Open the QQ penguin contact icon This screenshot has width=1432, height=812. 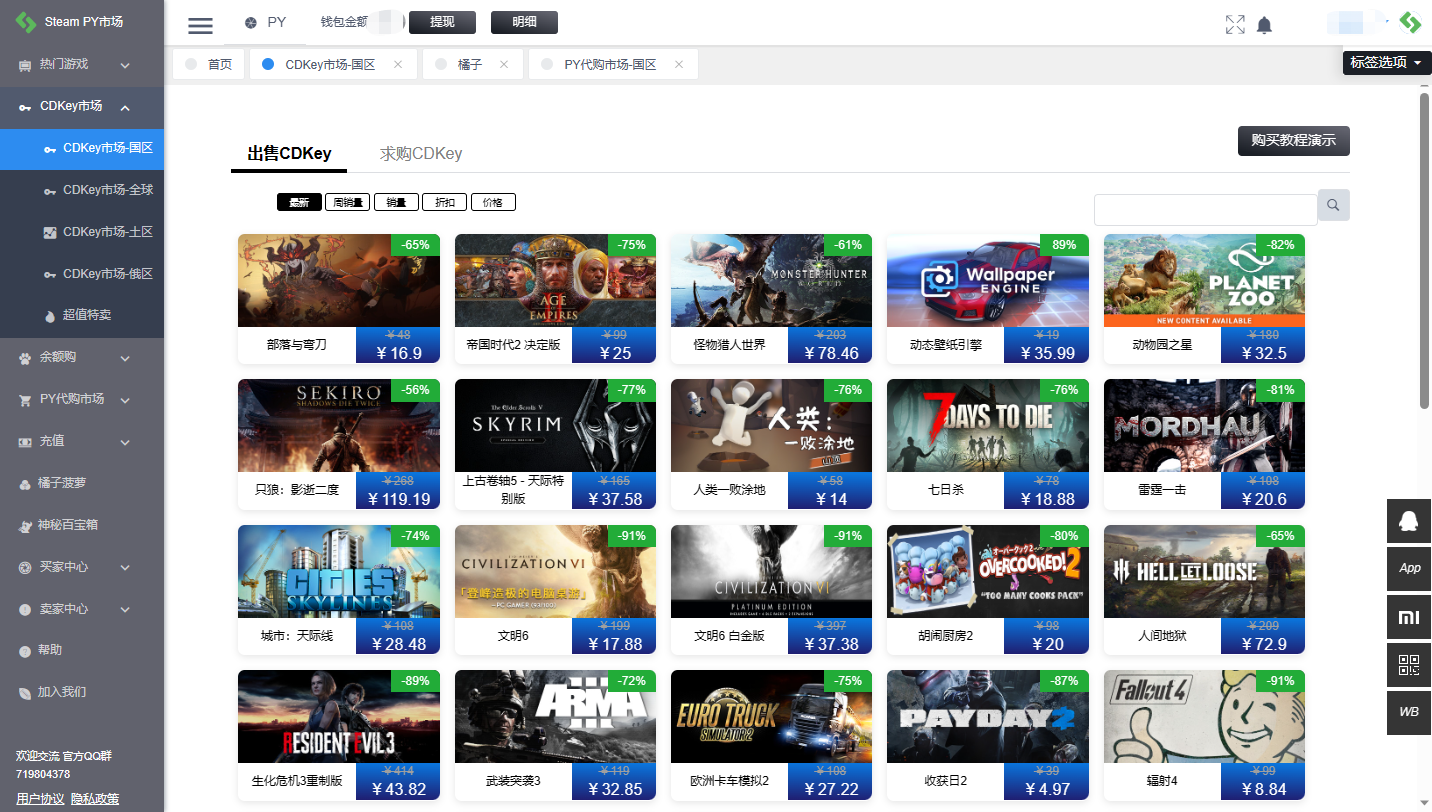[x=1409, y=521]
